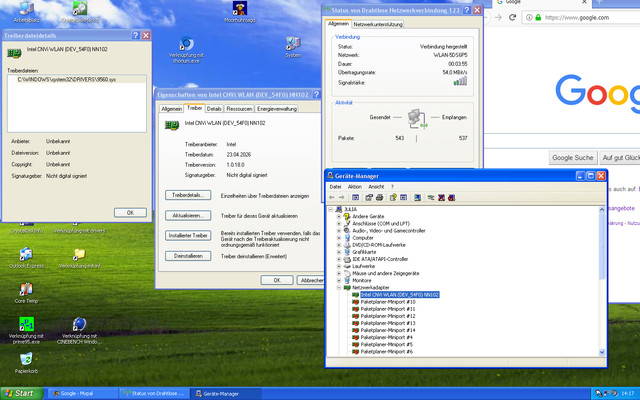The width and height of the screenshot is (640, 400).
Task: Select Paketplaner-Miniport #10 in device tree
Action: point(388,302)
